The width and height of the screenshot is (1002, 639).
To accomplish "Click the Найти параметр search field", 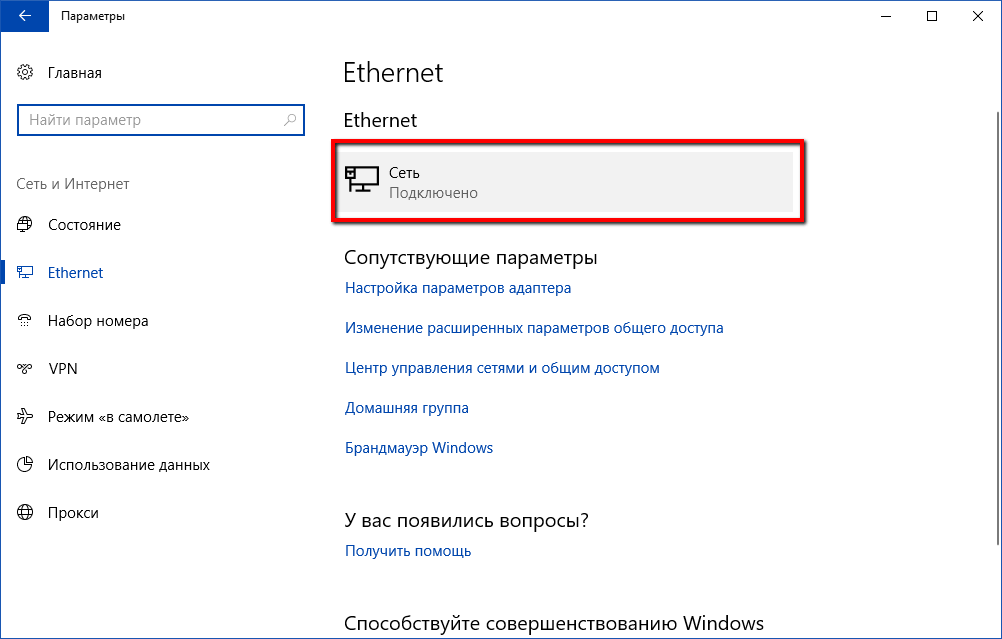I will pyautogui.click(x=150, y=119).
